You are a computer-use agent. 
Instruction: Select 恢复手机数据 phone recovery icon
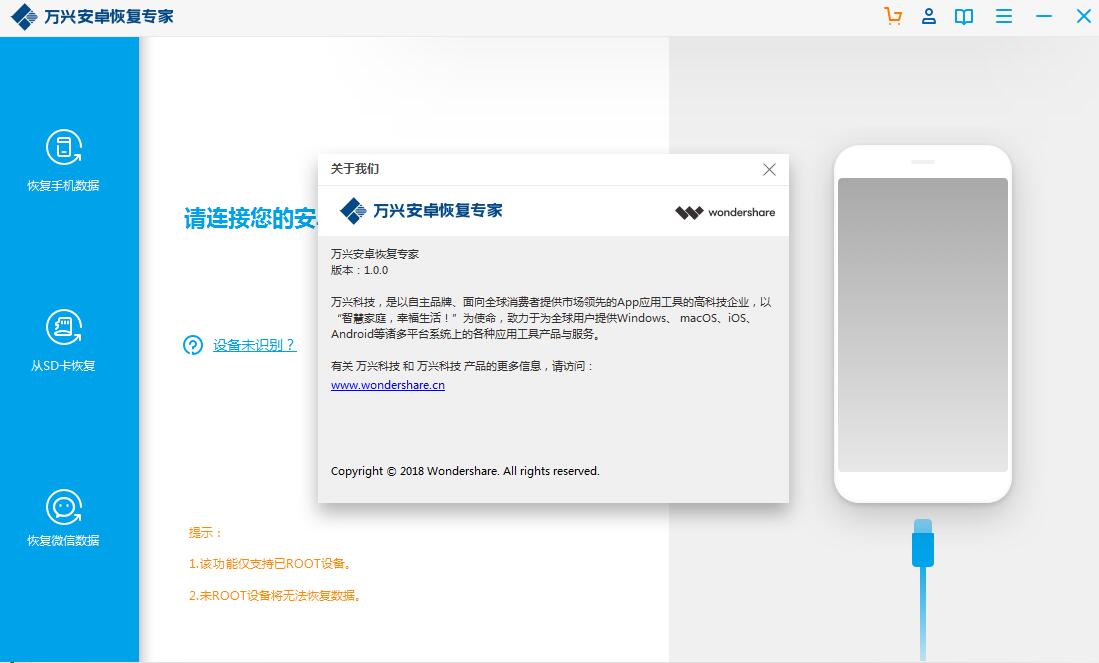pyautogui.click(x=64, y=147)
